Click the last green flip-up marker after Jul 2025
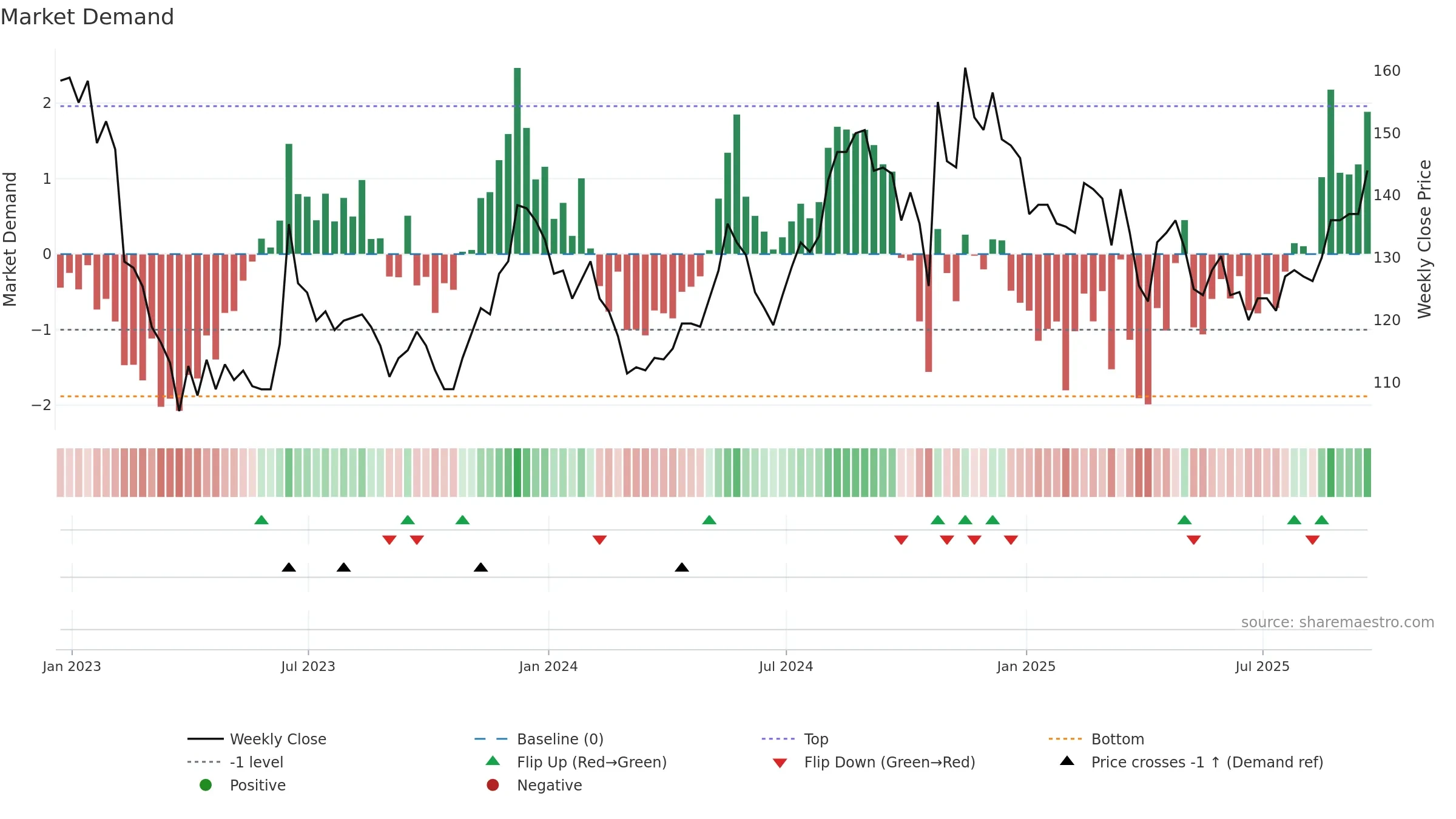The height and width of the screenshot is (819, 1456). [1322, 520]
